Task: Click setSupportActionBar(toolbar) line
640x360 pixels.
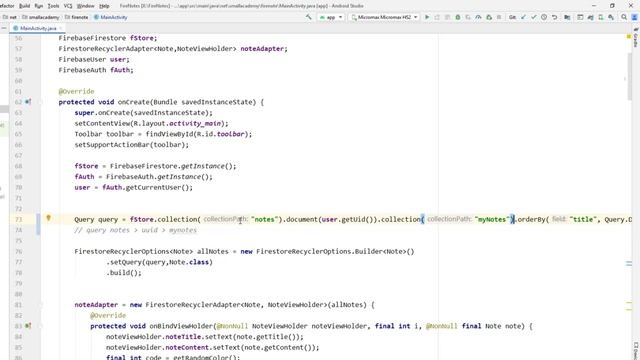Action: click(x=131, y=144)
